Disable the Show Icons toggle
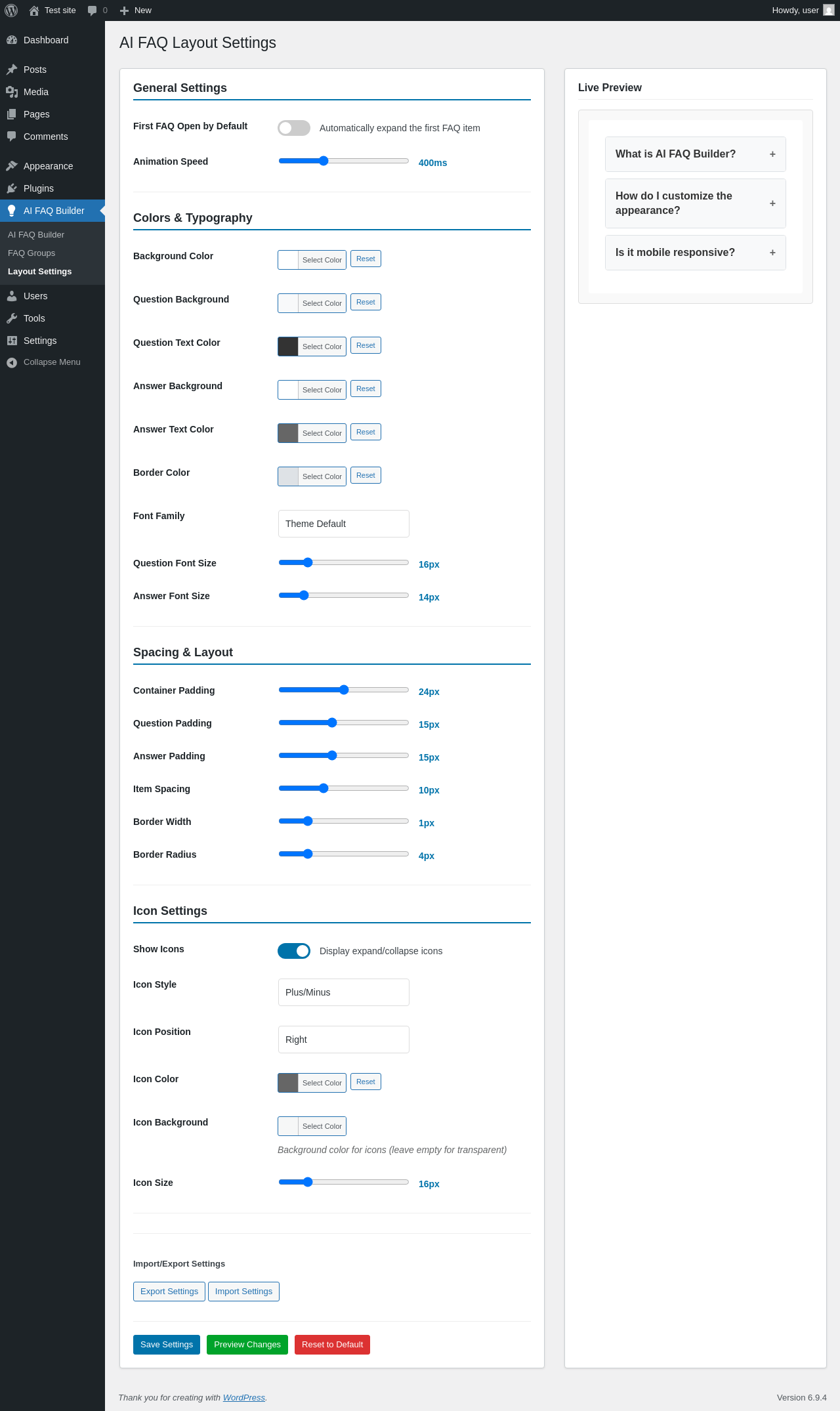This screenshot has width=840, height=1411. [293, 951]
